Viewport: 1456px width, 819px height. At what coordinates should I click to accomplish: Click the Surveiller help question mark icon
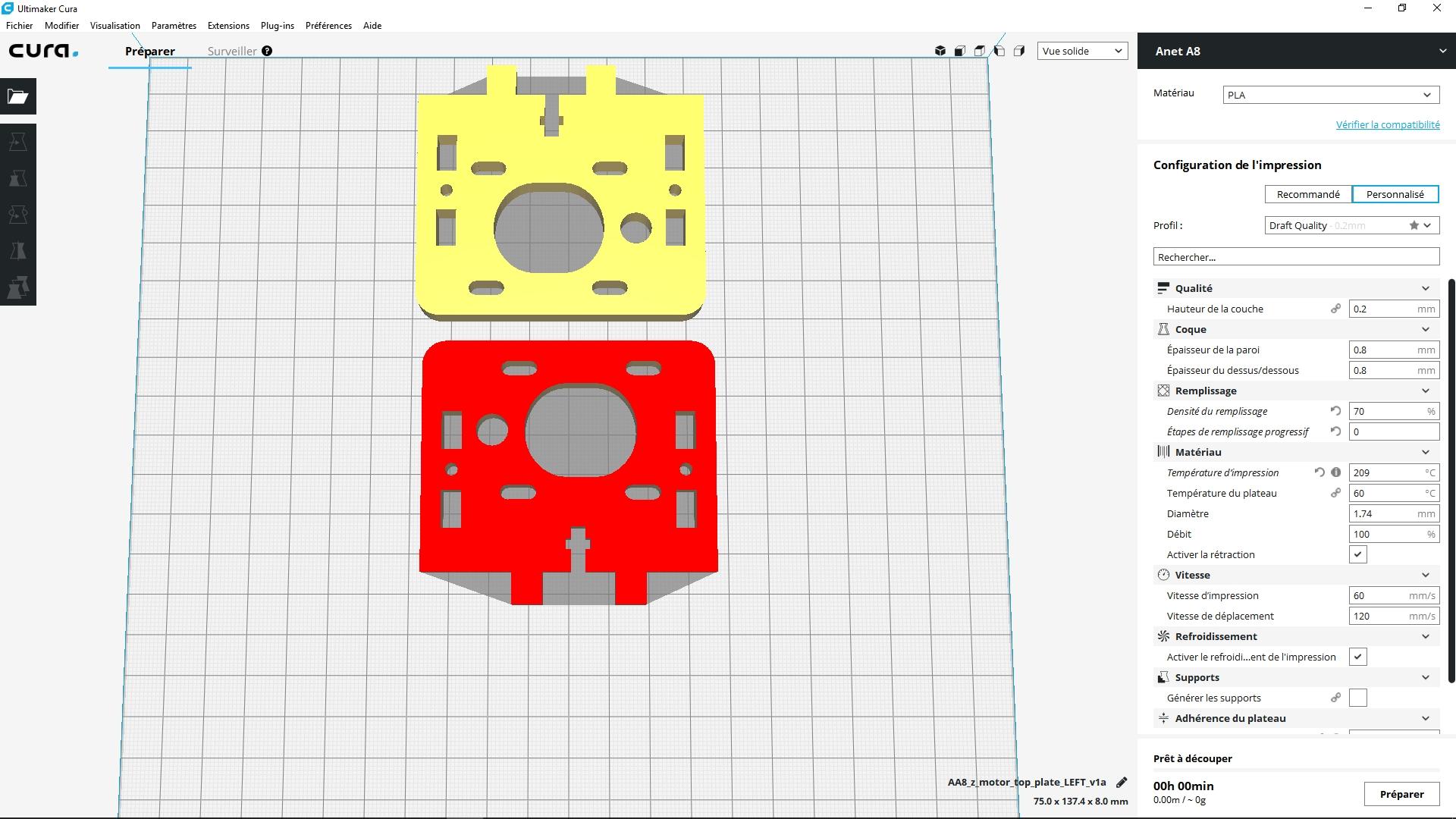click(267, 51)
